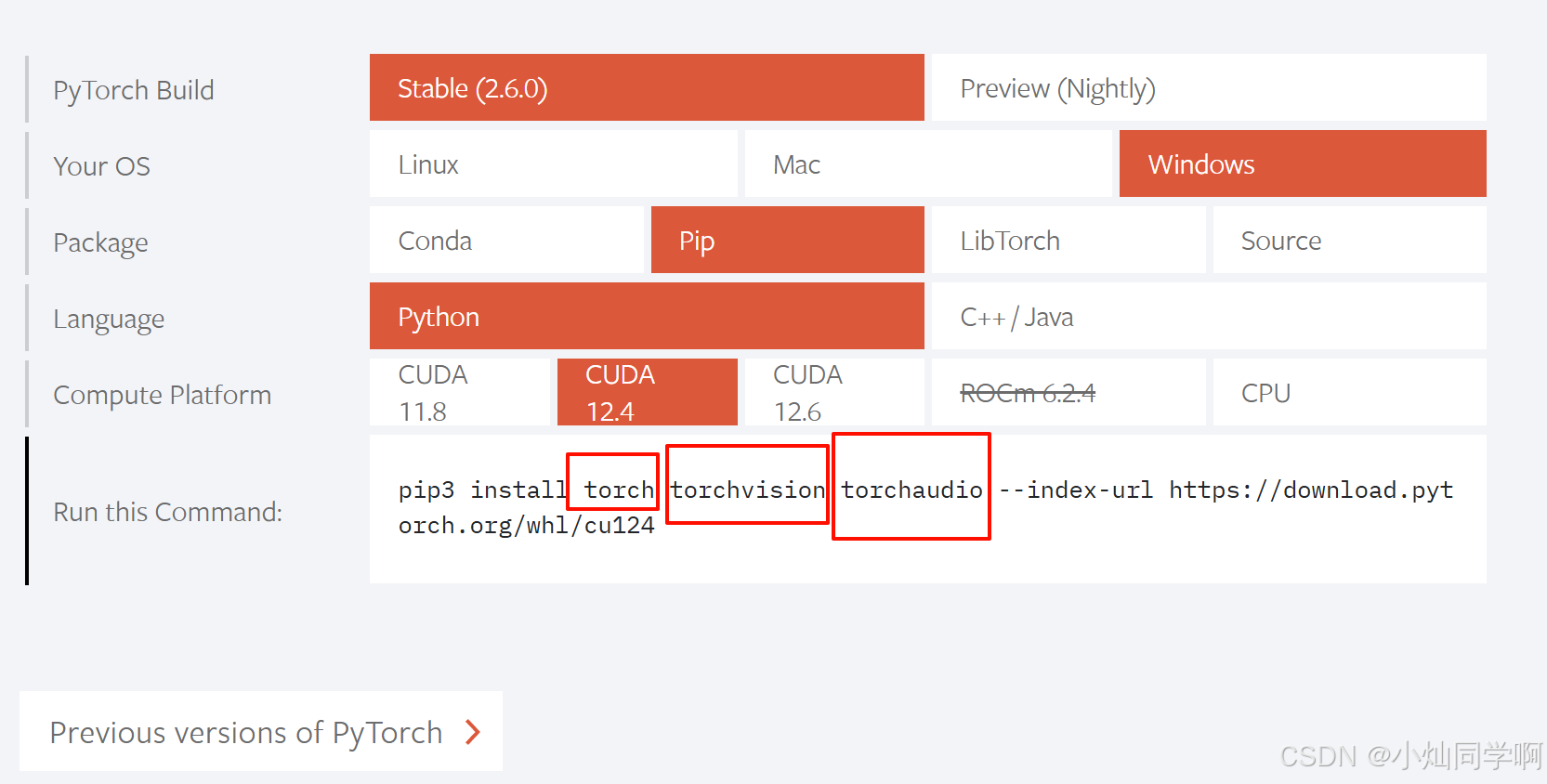Screen dimensions: 1547x784
Task: Click the 'Your OS' row label
Action: coord(101,166)
